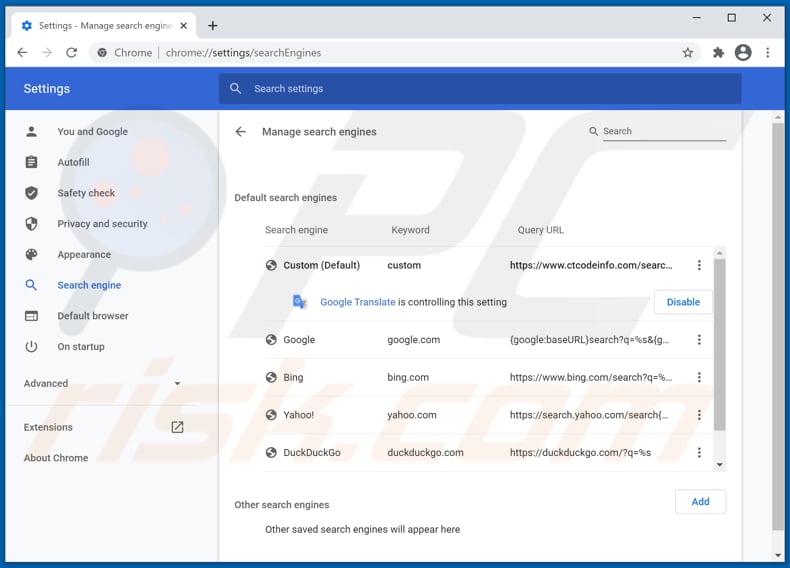Select the Settings - Manage search engines tab
Screen dimensions: 790x568
point(103,26)
